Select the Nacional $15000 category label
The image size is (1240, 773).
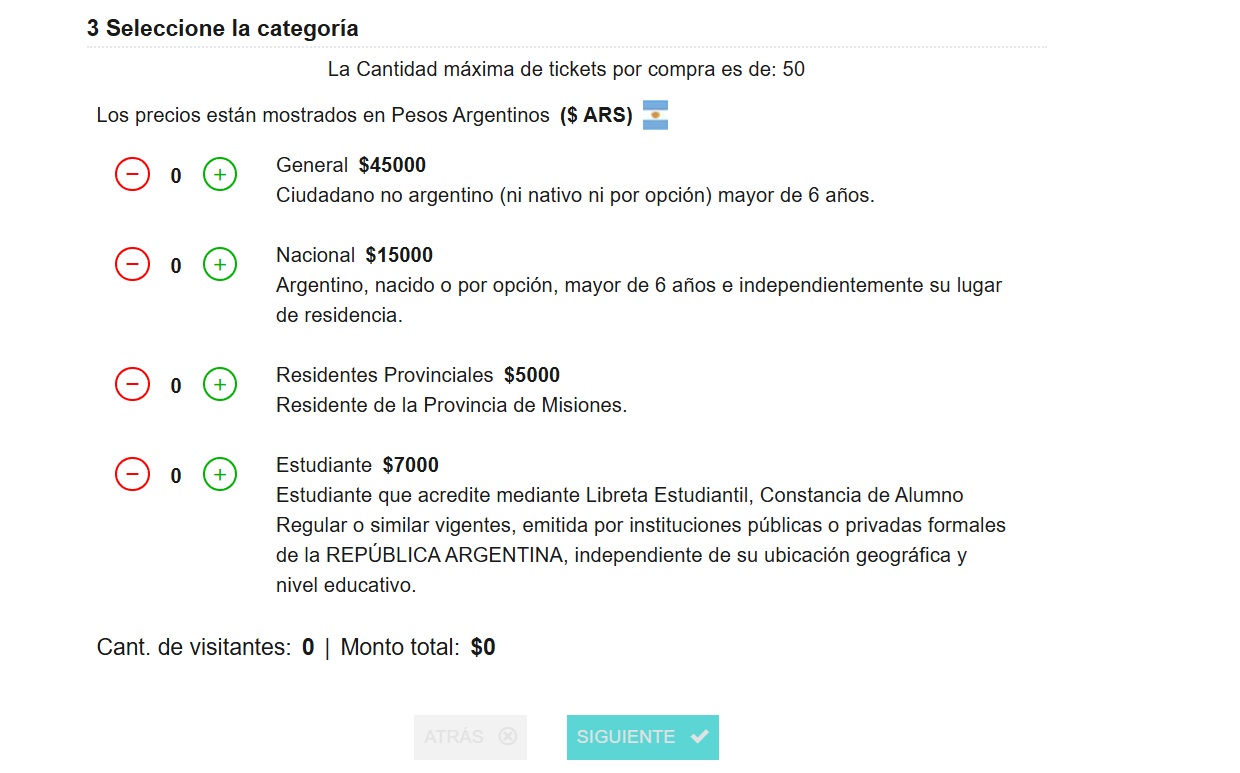pos(353,254)
